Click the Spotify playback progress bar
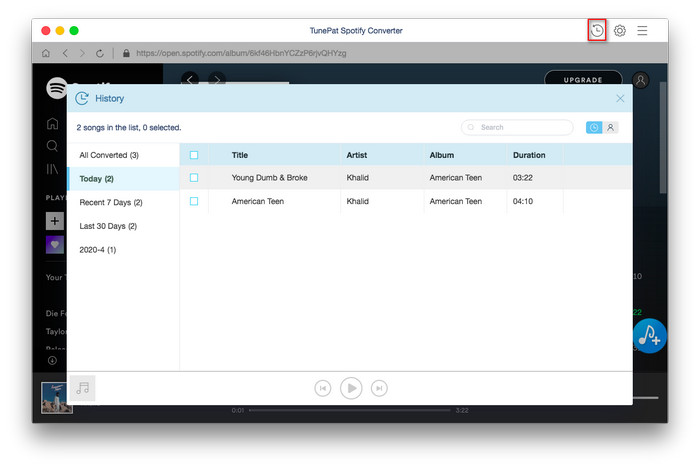 pyautogui.click(x=350, y=410)
